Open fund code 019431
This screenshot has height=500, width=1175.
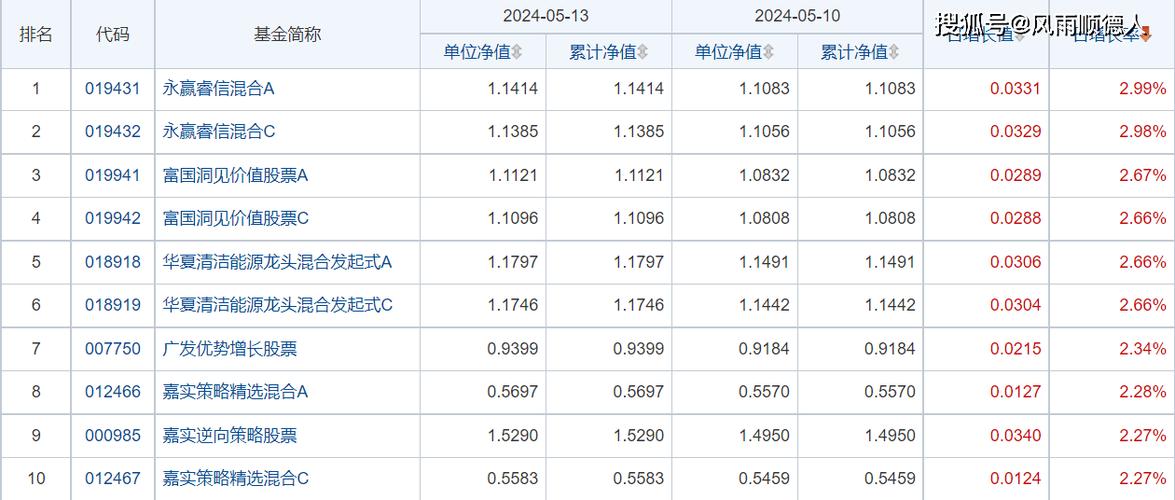(112, 88)
